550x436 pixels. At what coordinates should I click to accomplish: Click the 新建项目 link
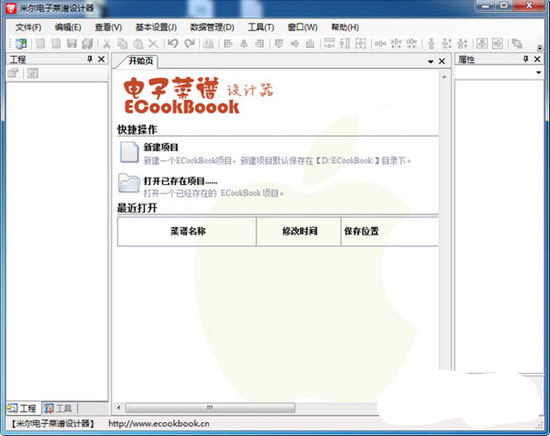click(161, 147)
